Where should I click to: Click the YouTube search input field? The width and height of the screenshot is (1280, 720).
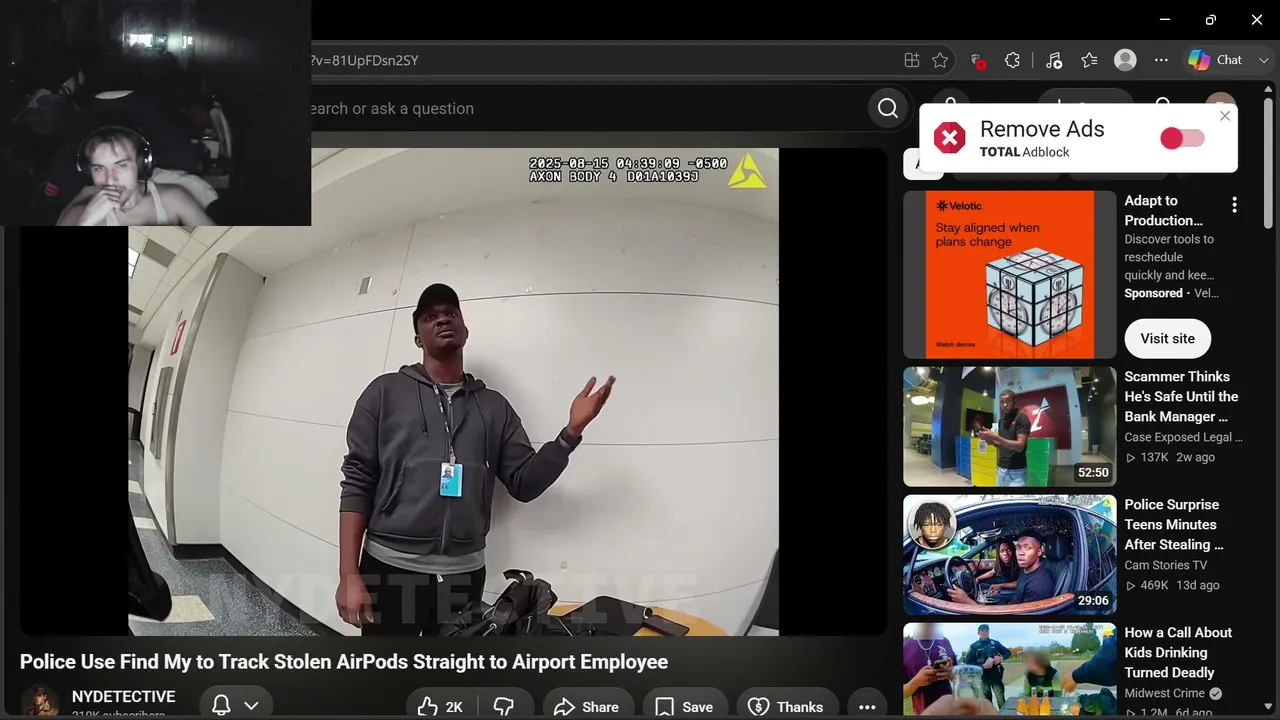pos(582,108)
